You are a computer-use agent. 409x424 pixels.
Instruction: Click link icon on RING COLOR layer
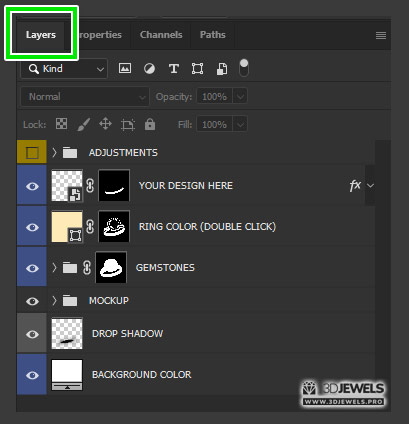[x=90, y=227]
